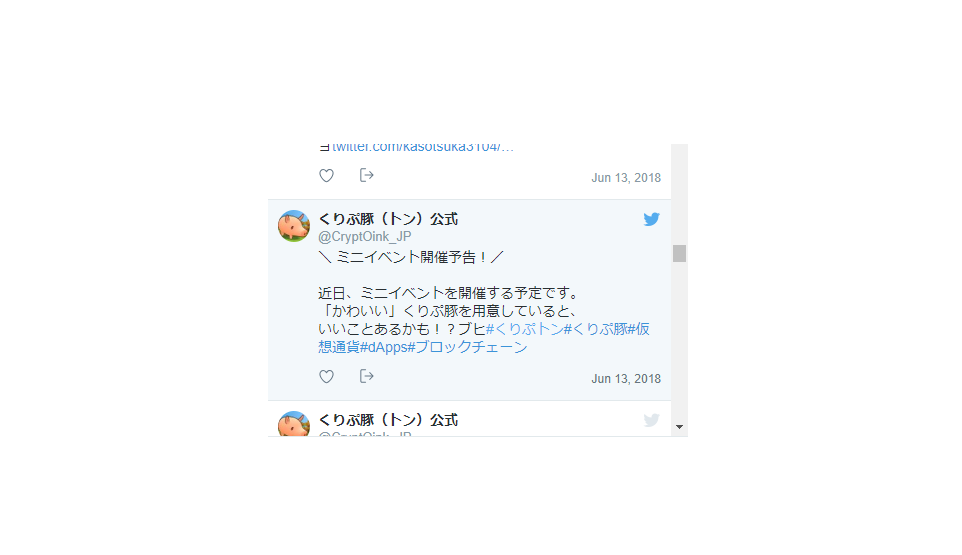The height and width of the screenshot is (555, 962).
Task: Open the blue Twitter bird icon on highlighted tweet
Action: 652,219
